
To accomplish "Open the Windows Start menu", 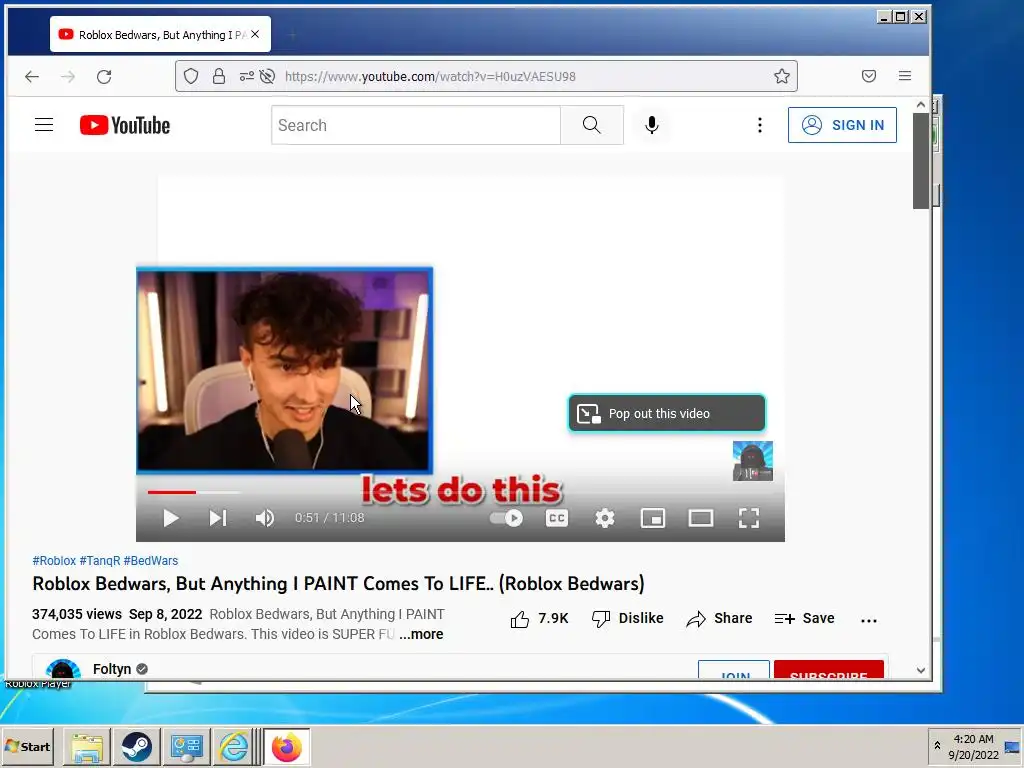I will (x=27, y=746).
